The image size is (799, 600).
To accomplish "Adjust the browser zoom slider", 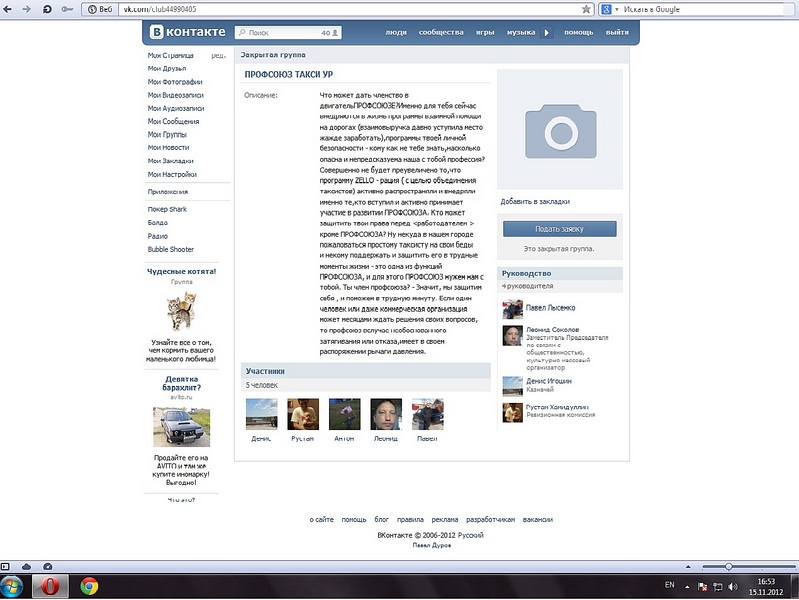I will 729,566.
